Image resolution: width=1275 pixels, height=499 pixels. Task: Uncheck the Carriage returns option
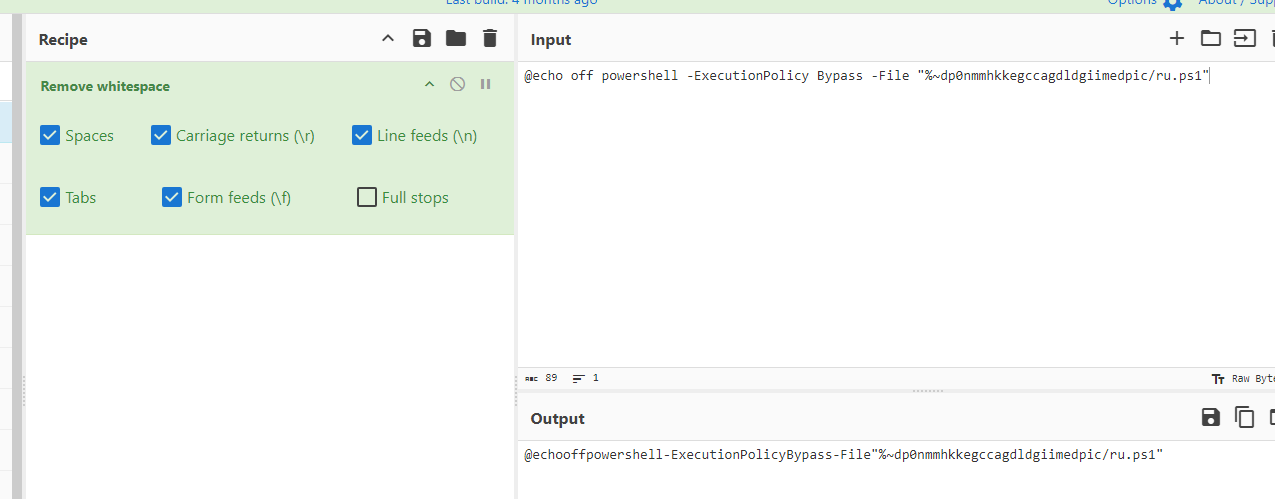click(161, 135)
